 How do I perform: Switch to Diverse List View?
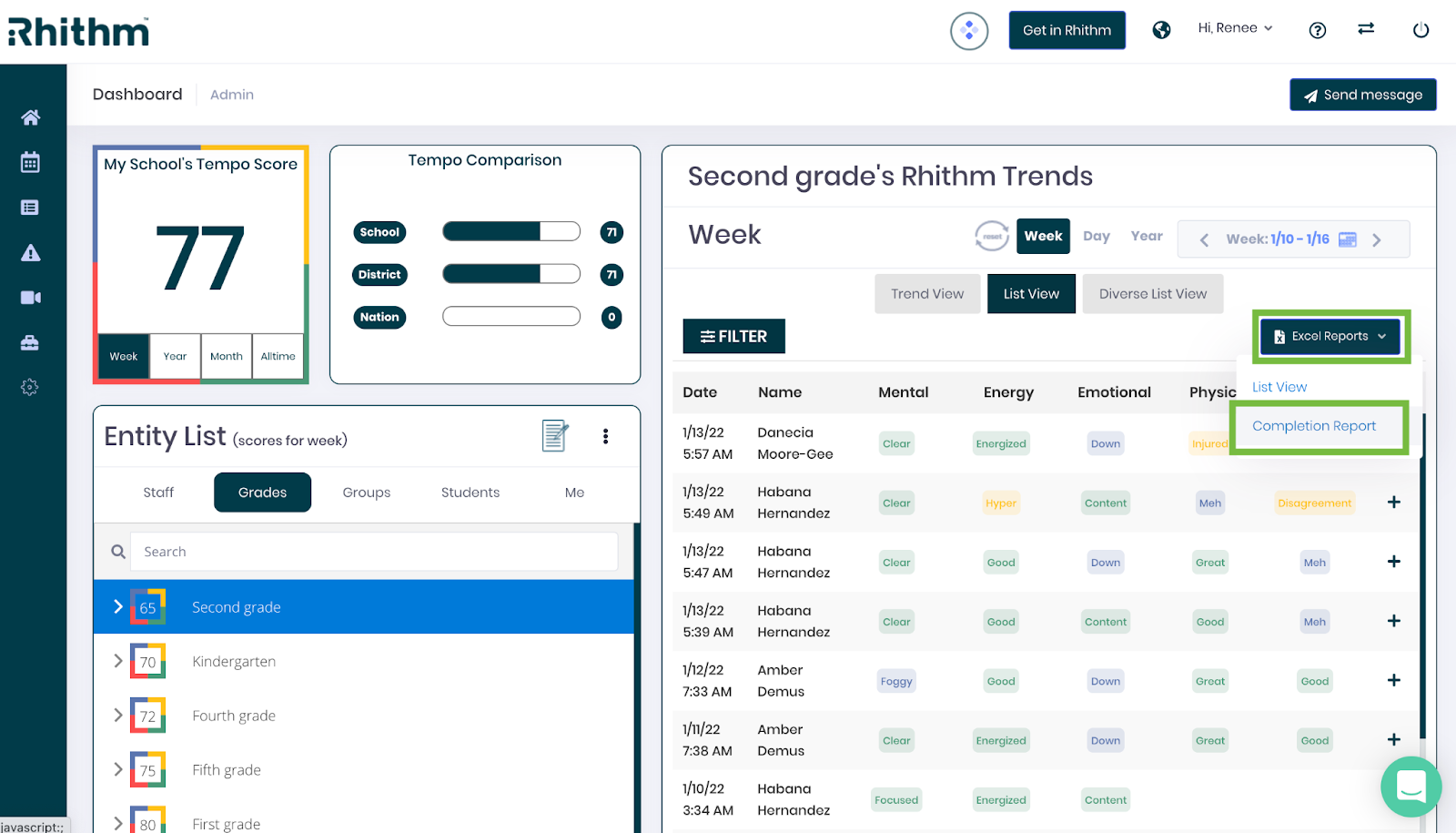click(1153, 294)
